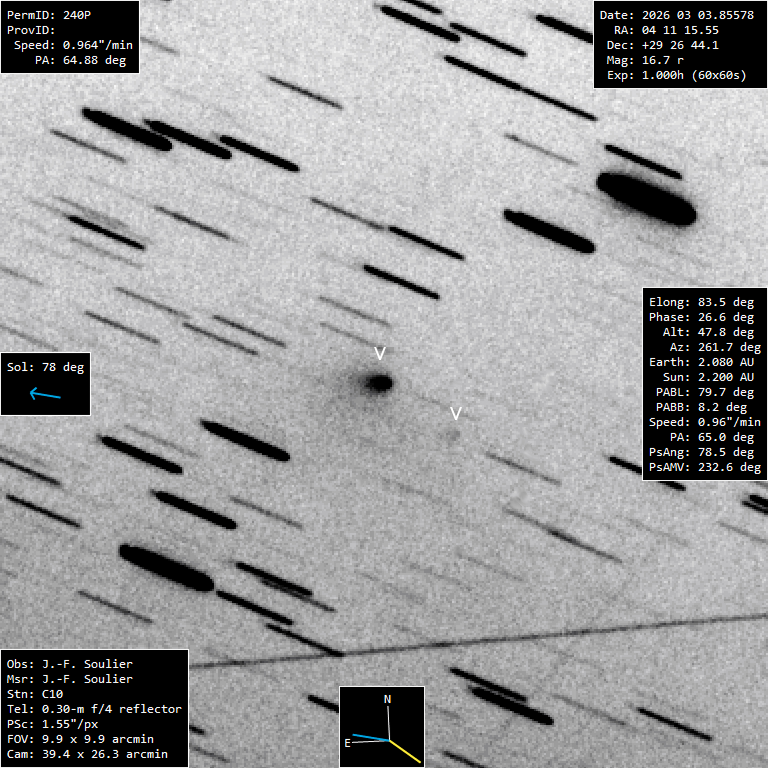Click the E label on the compass
Image resolution: width=768 pixels, height=768 pixels.
point(348,742)
